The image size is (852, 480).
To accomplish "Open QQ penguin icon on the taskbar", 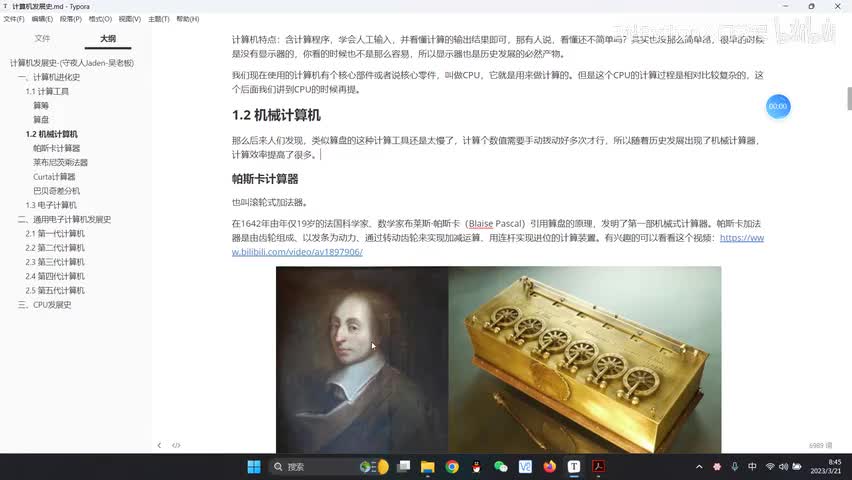I will 477,466.
